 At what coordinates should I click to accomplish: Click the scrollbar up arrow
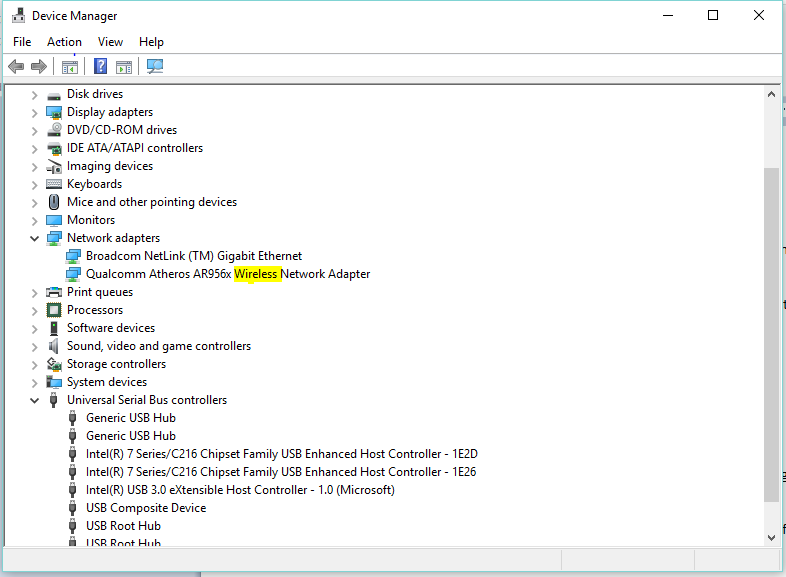(x=771, y=94)
